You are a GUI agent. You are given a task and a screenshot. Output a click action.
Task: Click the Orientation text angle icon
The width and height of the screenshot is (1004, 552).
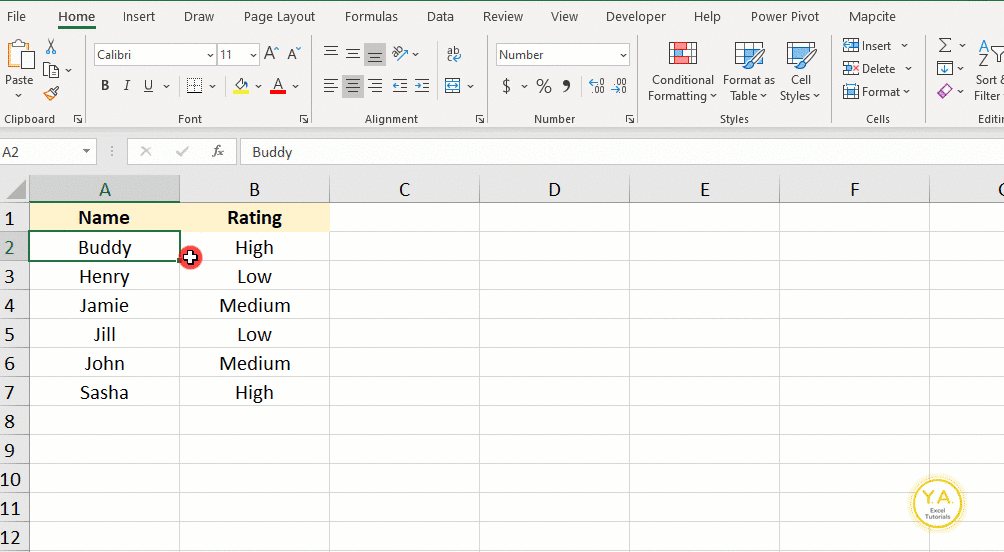coord(401,53)
